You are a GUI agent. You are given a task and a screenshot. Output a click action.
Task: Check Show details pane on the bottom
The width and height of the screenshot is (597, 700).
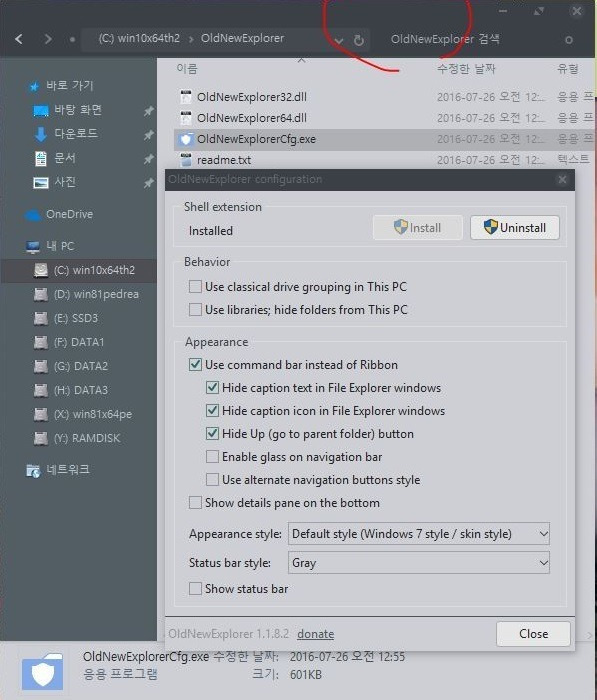(195, 503)
